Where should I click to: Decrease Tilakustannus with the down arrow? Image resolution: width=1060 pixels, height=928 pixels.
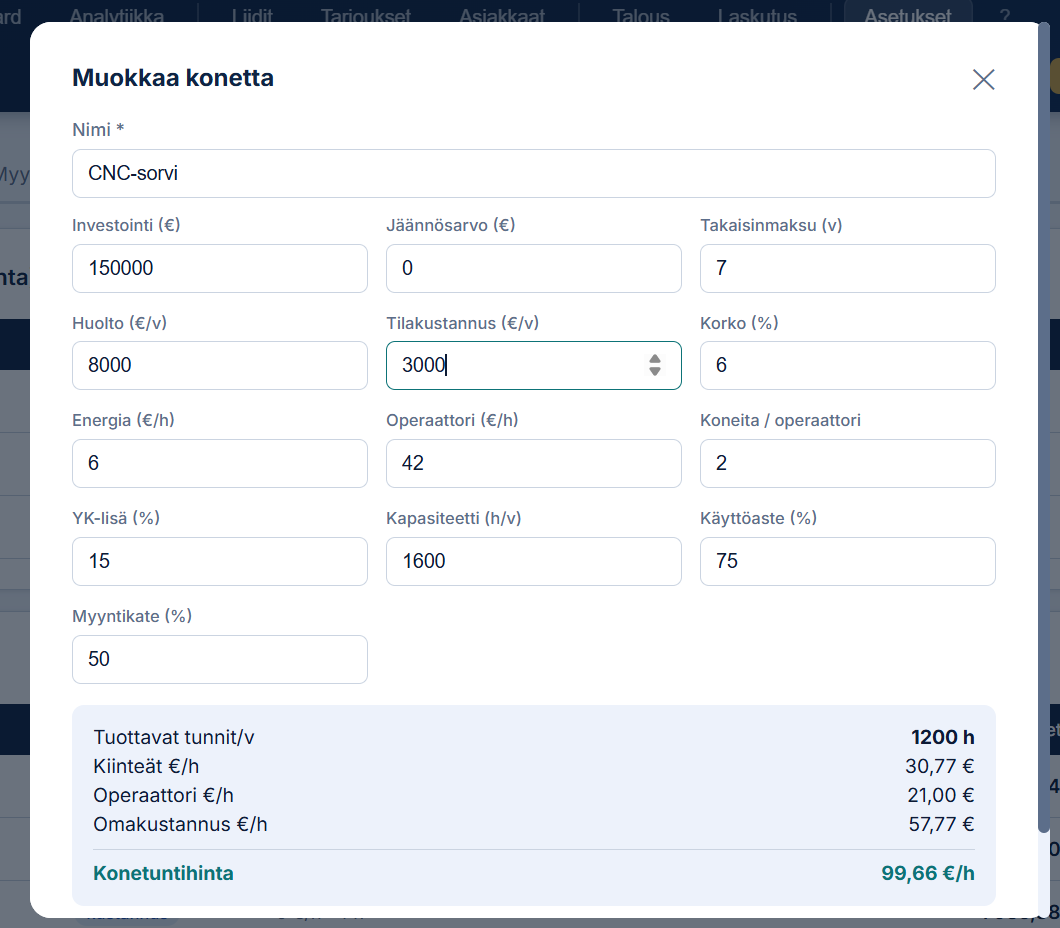click(654, 372)
